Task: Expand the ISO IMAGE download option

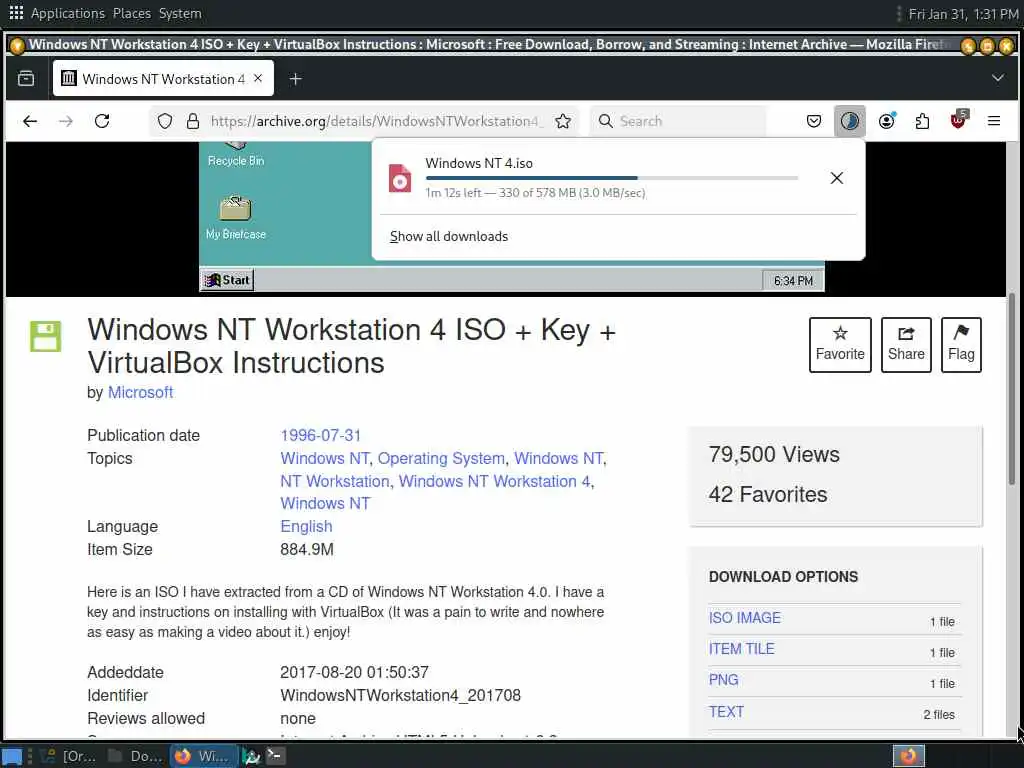Action: tap(744, 618)
